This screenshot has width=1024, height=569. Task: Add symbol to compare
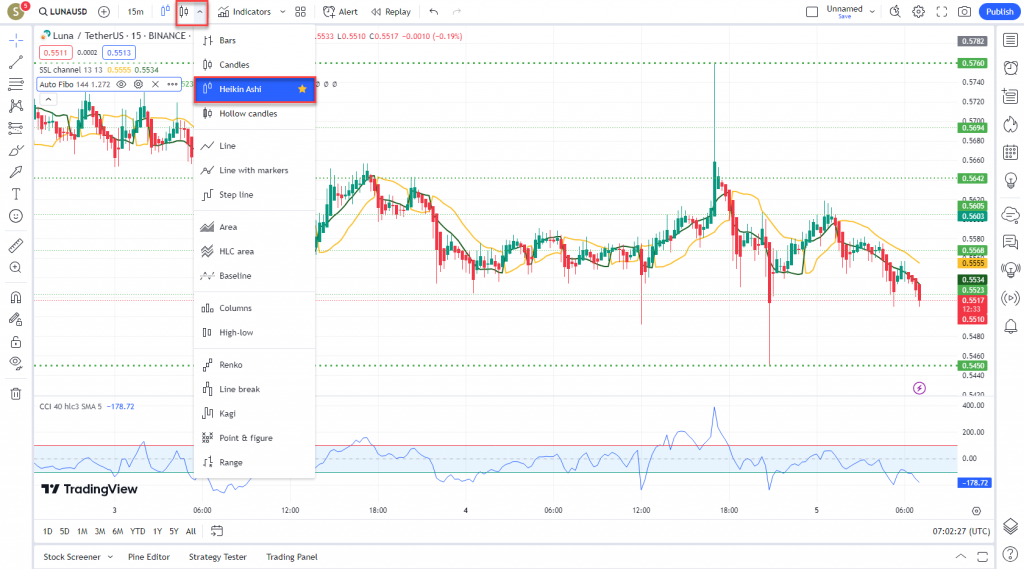coord(104,12)
